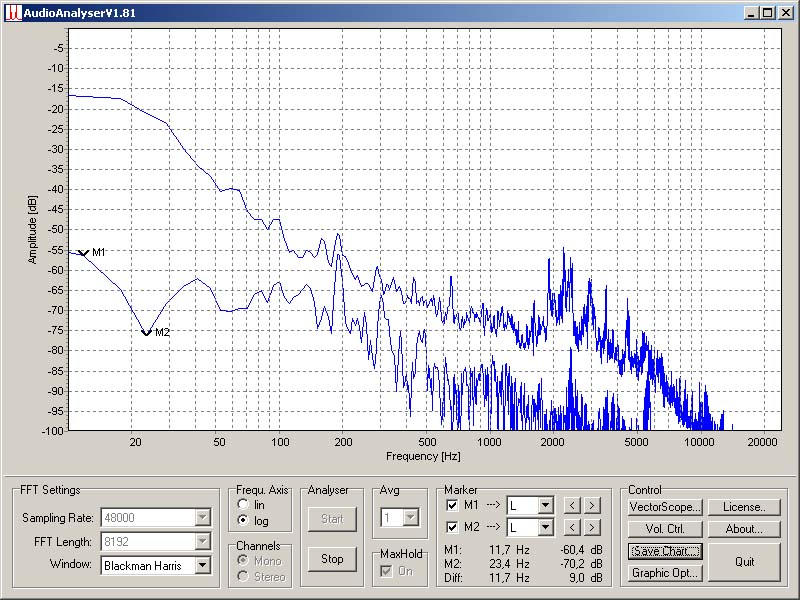Click the 20000 Hz frequency axis tick label
The image size is (800, 600).
(763, 442)
